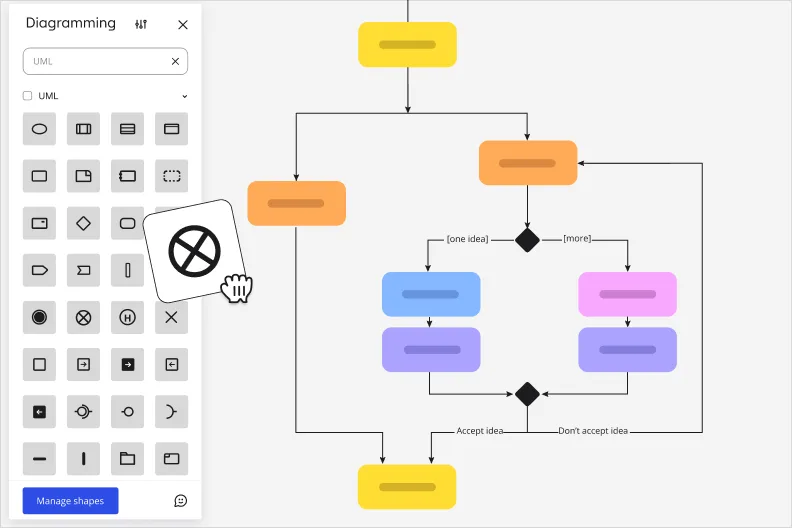This screenshot has height=528, width=792.
Task: Open the feedback smiley chat icon
Action: (x=181, y=500)
